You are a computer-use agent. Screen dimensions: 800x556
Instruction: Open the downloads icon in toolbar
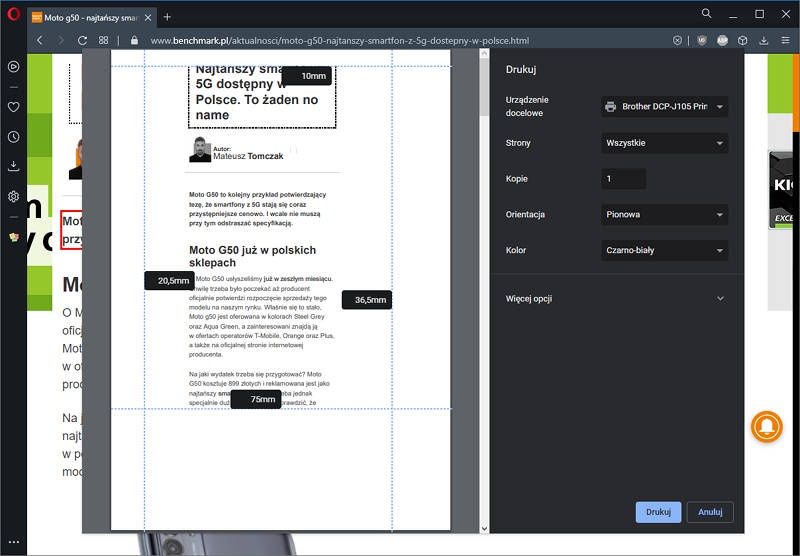(x=764, y=40)
